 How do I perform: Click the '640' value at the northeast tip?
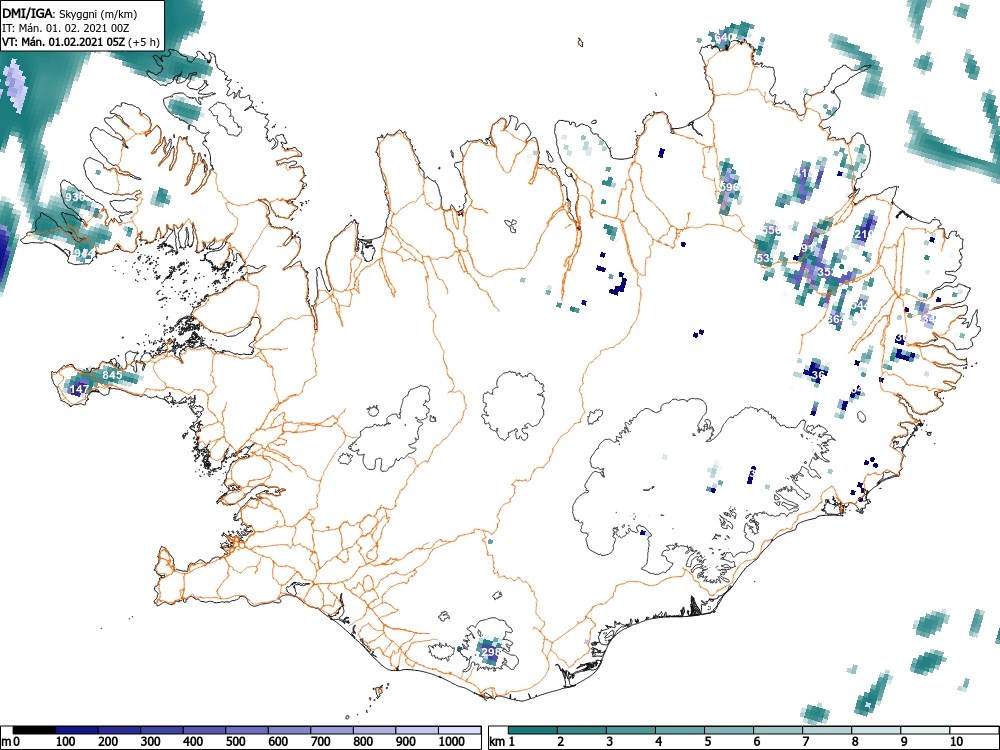pyautogui.click(x=724, y=37)
